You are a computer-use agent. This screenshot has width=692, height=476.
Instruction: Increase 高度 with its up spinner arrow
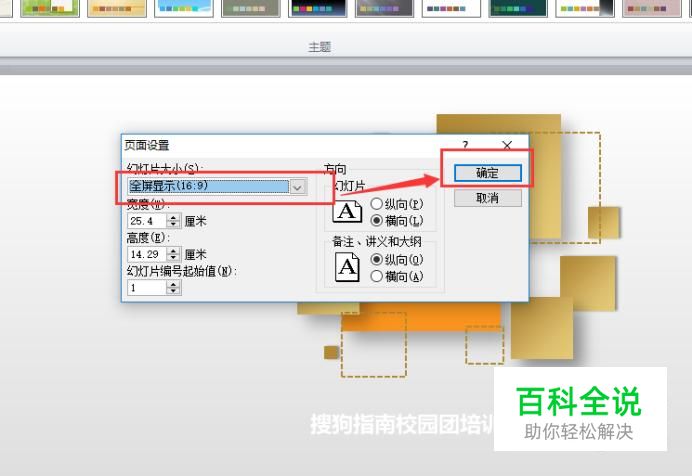click(173, 251)
